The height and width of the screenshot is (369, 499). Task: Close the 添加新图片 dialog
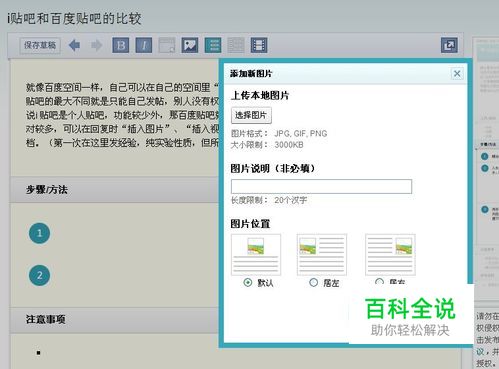click(457, 73)
